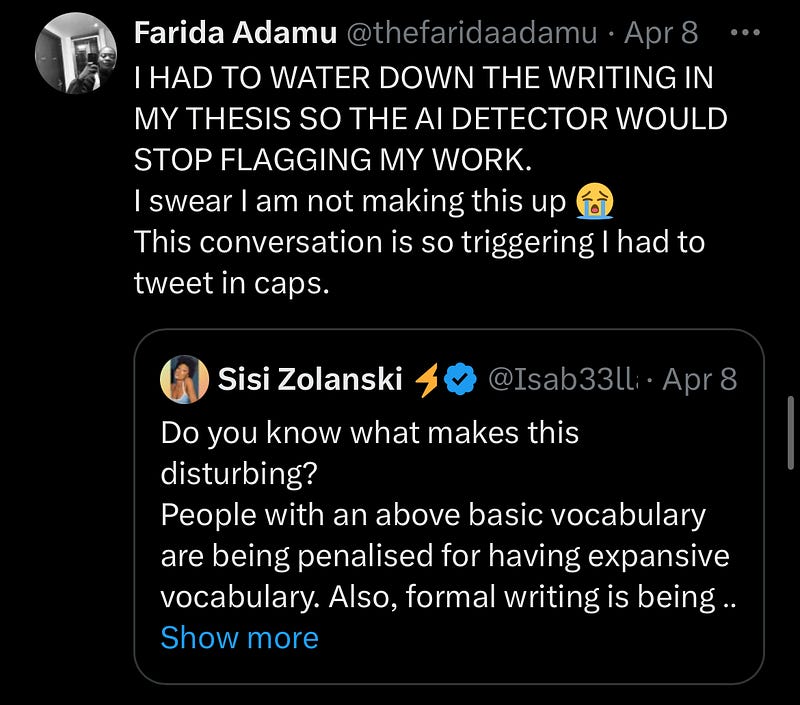Expand quoted tweet with Show more
800x705 pixels.
239,638
